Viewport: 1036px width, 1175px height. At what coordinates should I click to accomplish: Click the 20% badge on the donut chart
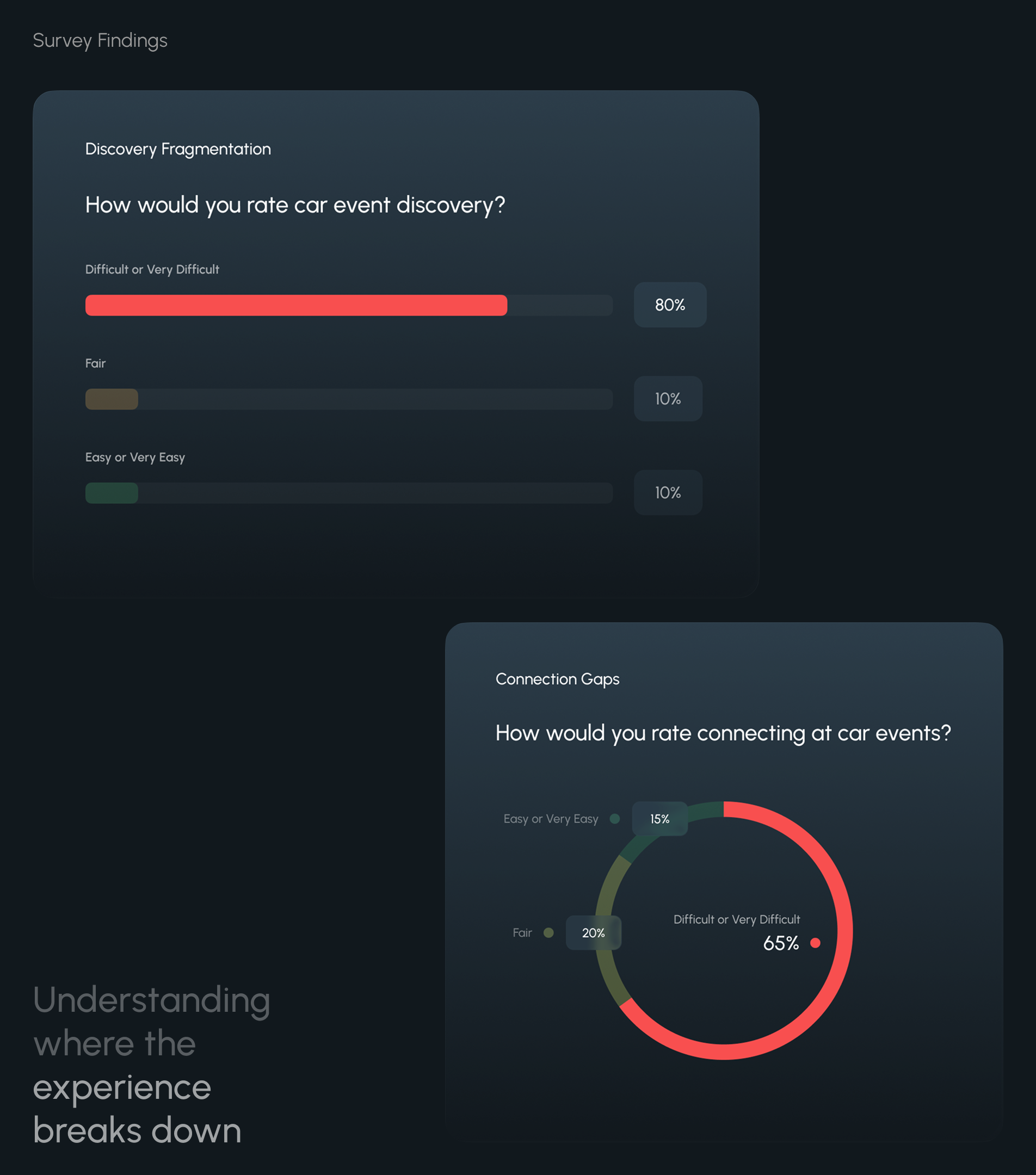[593, 932]
